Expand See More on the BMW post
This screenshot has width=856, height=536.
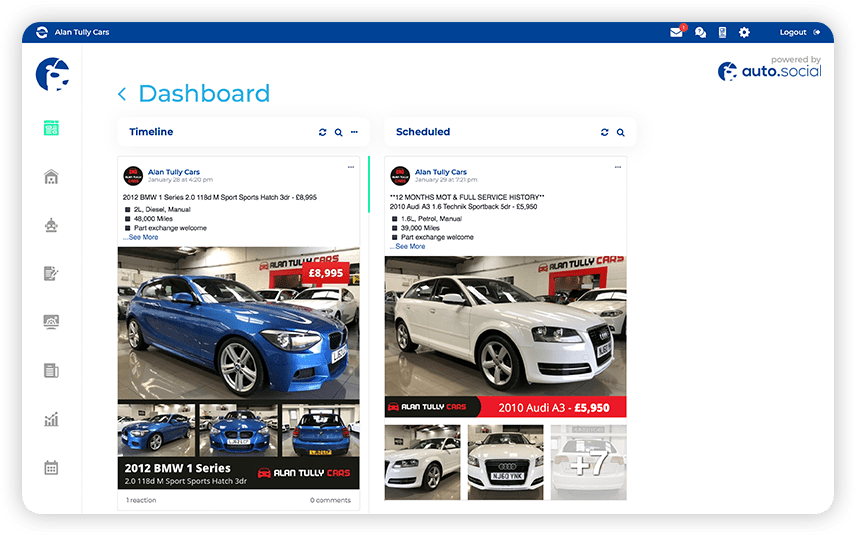(x=141, y=237)
